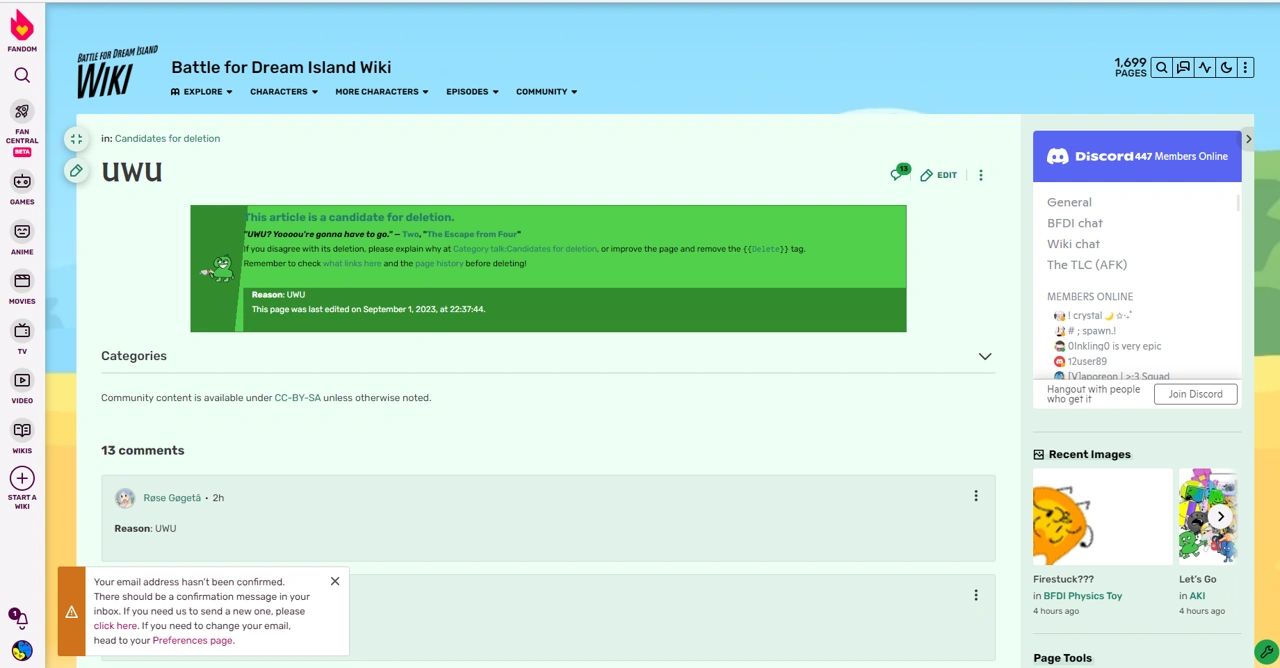Open Candidates for deletion category link
This screenshot has height=668, width=1280.
[167, 139]
